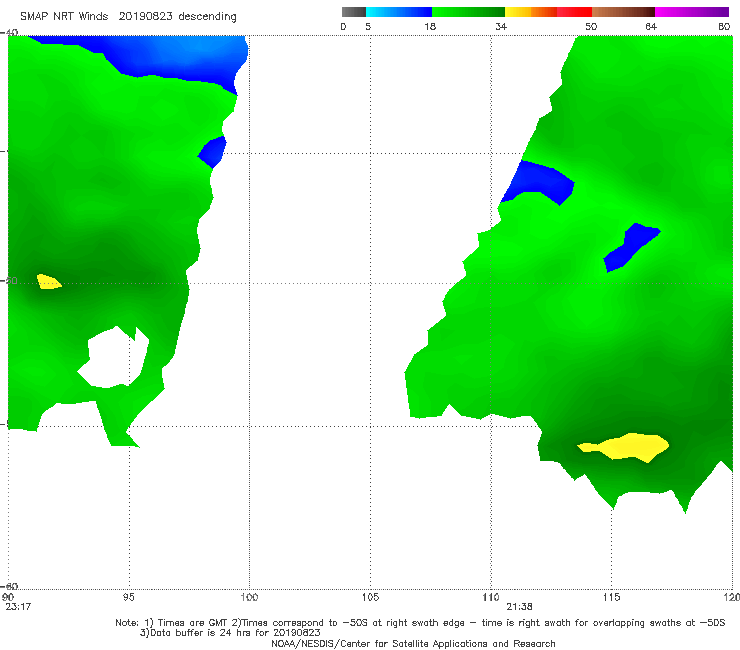This screenshot has height=650, width=740.
Task: Click the green segment of the color bar
Action: (468, 12)
